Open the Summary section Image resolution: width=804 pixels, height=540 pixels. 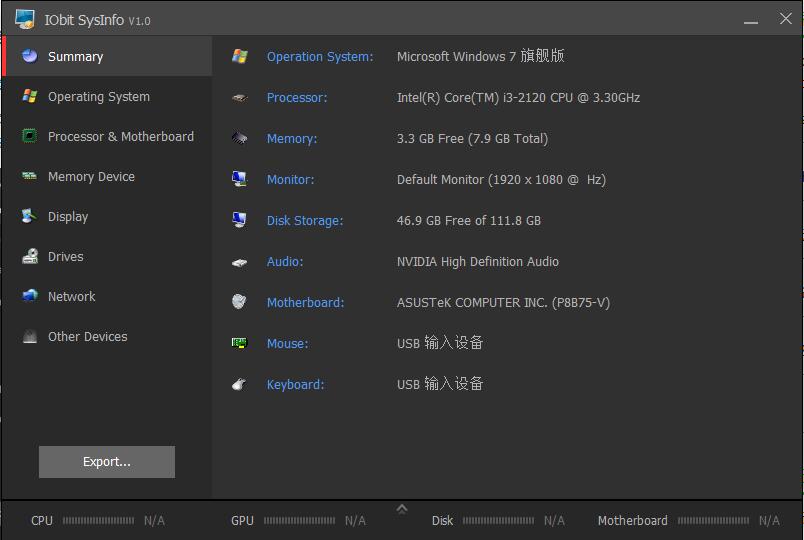click(107, 56)
